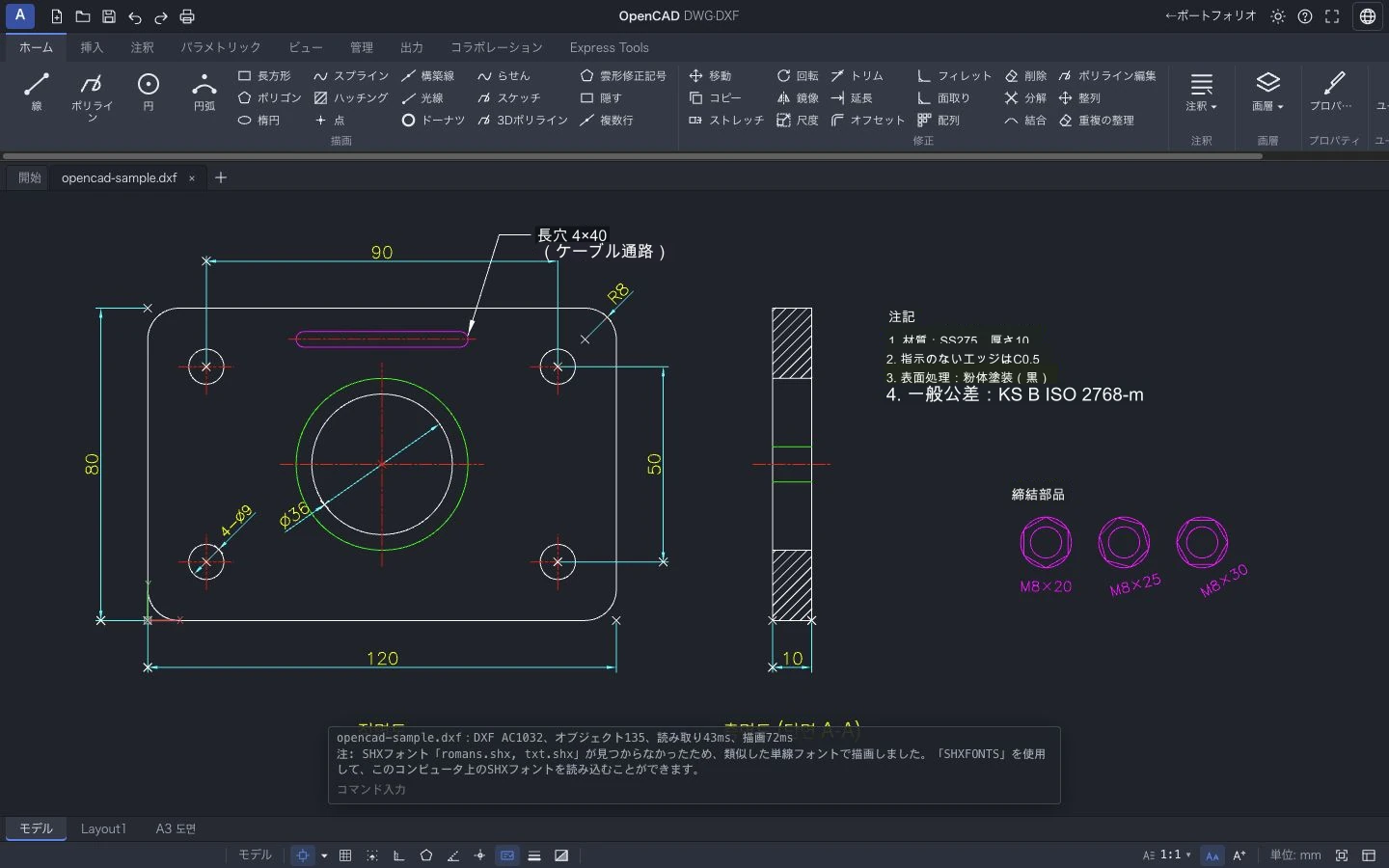
Task: Expand the 注釈 annotation dropdown panel
Action: tap(1201, 93)
